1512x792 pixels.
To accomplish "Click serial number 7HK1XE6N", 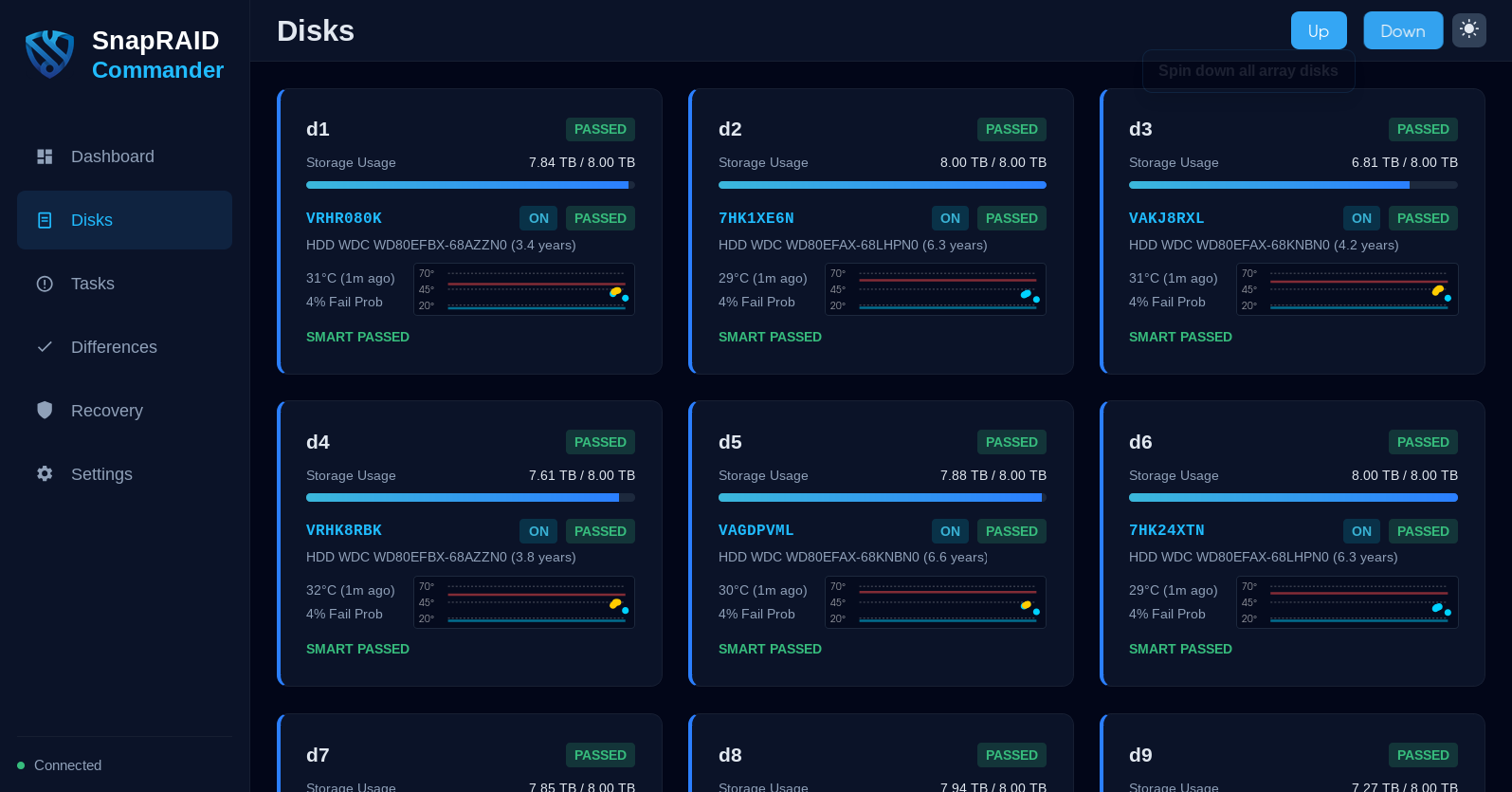I will tap(756, 218).
